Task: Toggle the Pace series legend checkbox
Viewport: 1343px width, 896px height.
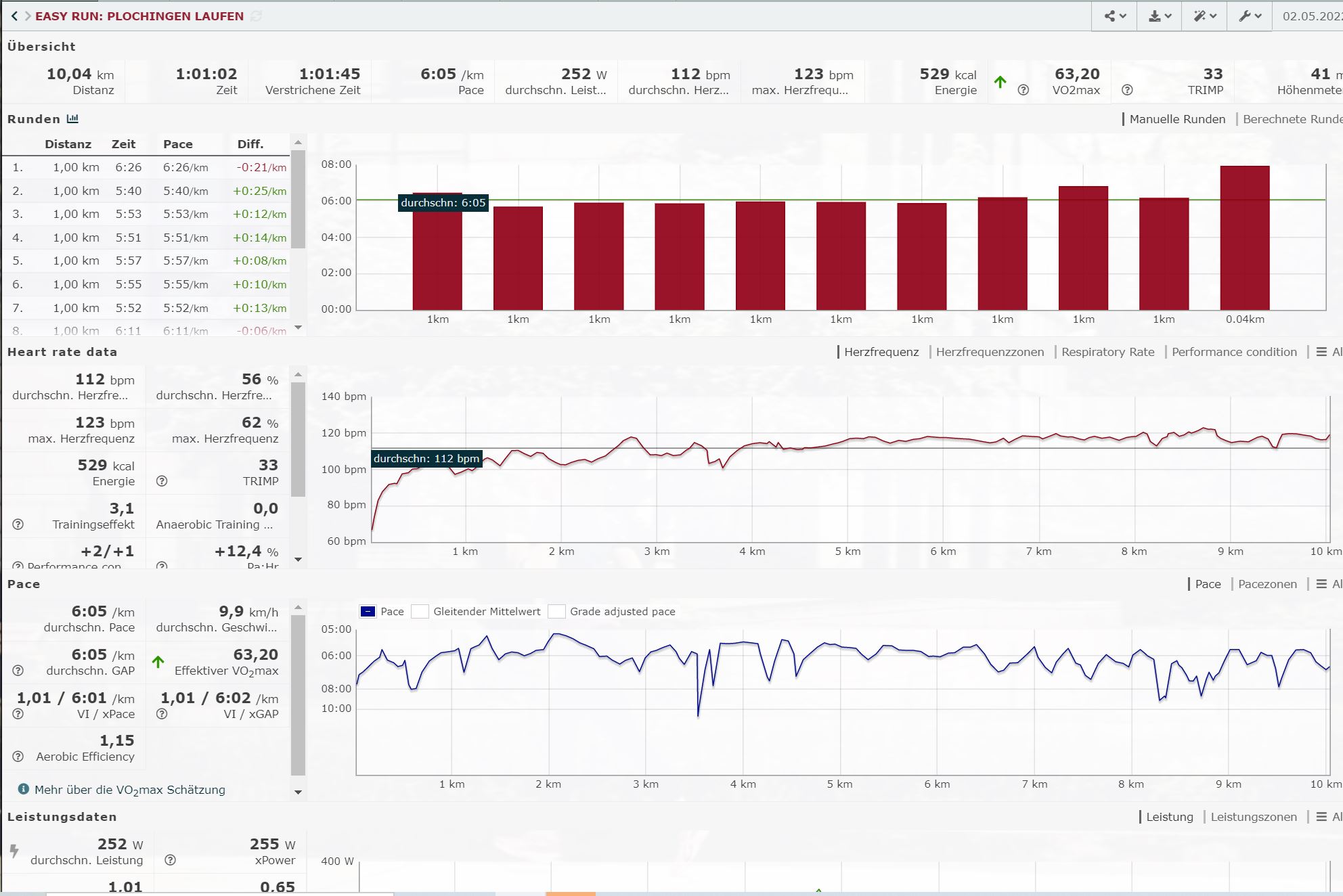Action: 368,611
